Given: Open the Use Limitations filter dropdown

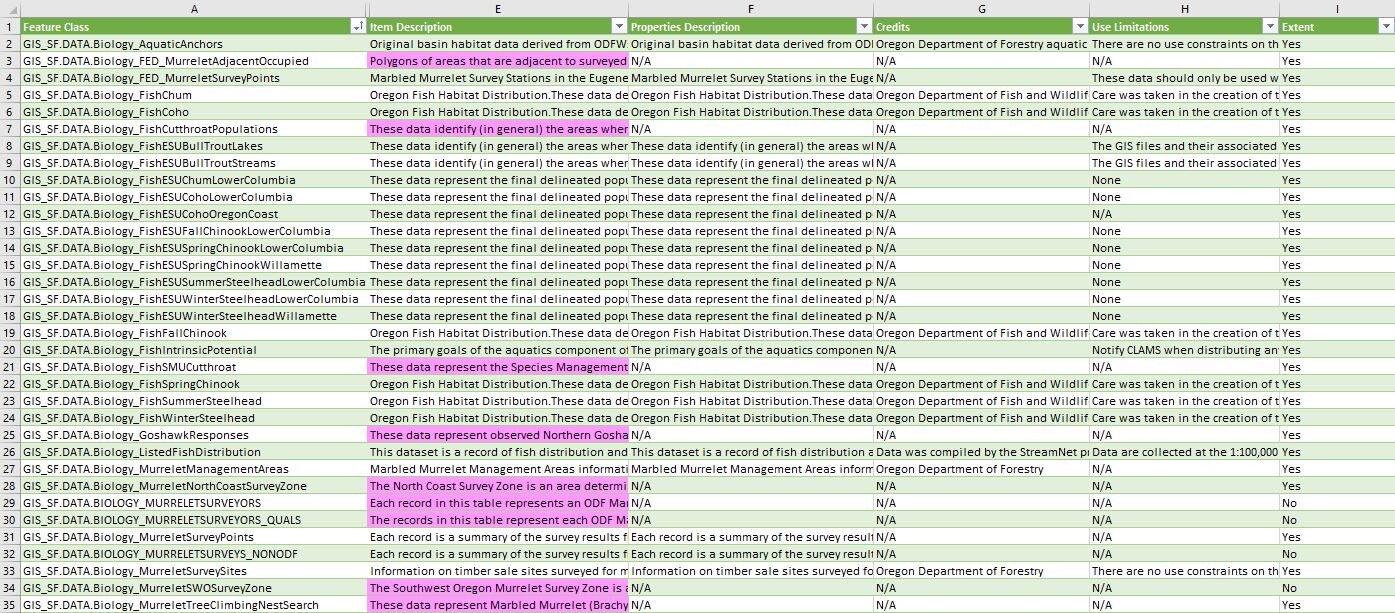Looking at the screenshot, I should 1270,27.
